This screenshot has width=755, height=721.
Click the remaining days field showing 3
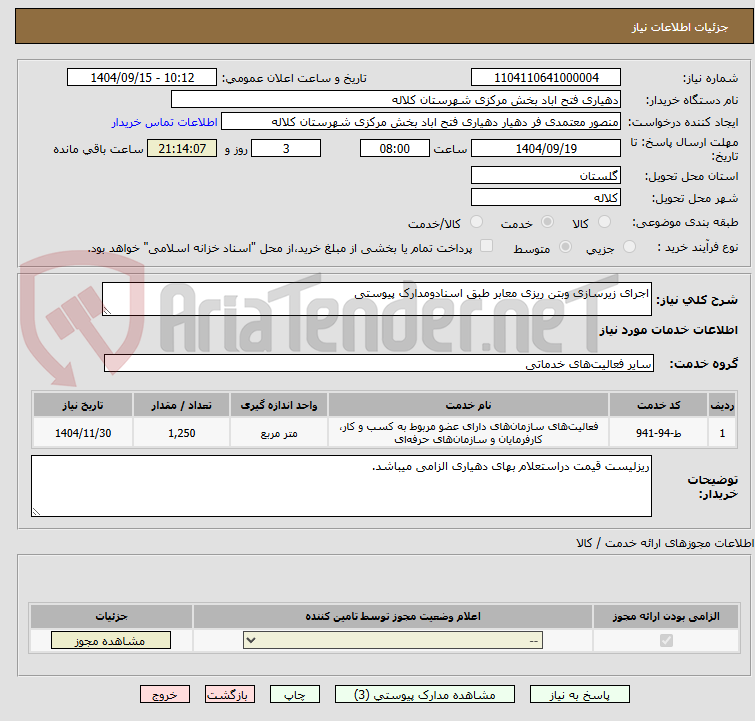click(x=286, y=148)
